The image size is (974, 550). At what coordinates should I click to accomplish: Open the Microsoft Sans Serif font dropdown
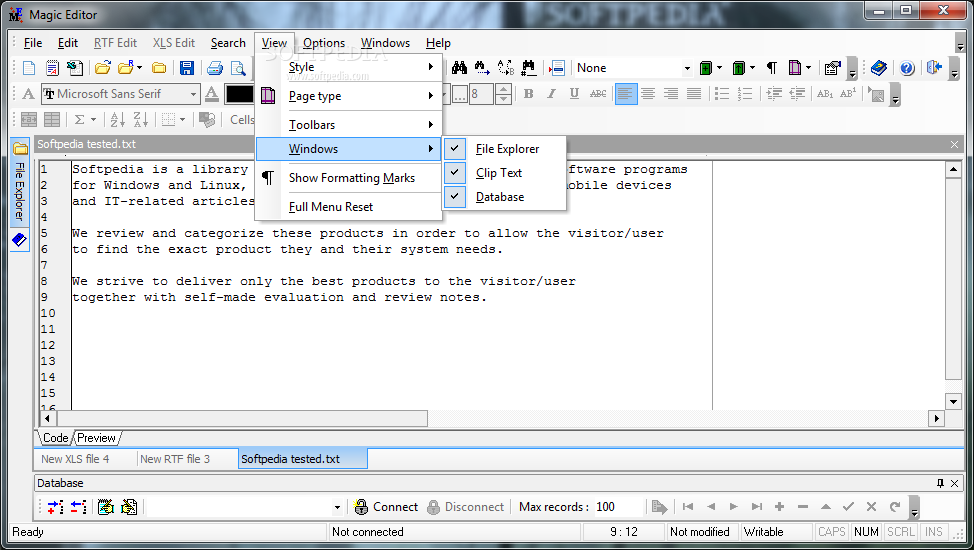193,94
